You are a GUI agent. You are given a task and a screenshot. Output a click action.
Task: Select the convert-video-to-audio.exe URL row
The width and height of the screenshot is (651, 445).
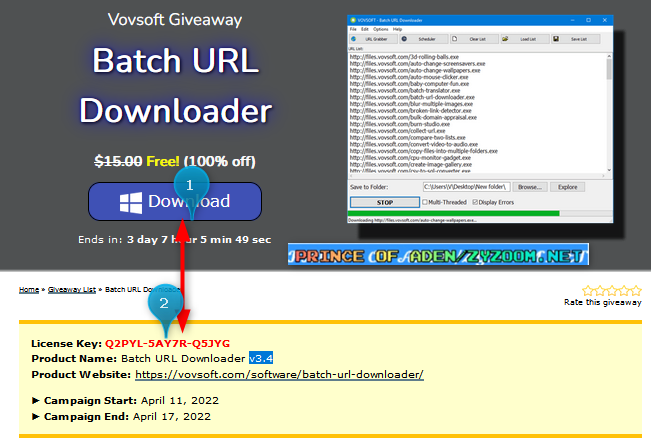click(414, 144)
